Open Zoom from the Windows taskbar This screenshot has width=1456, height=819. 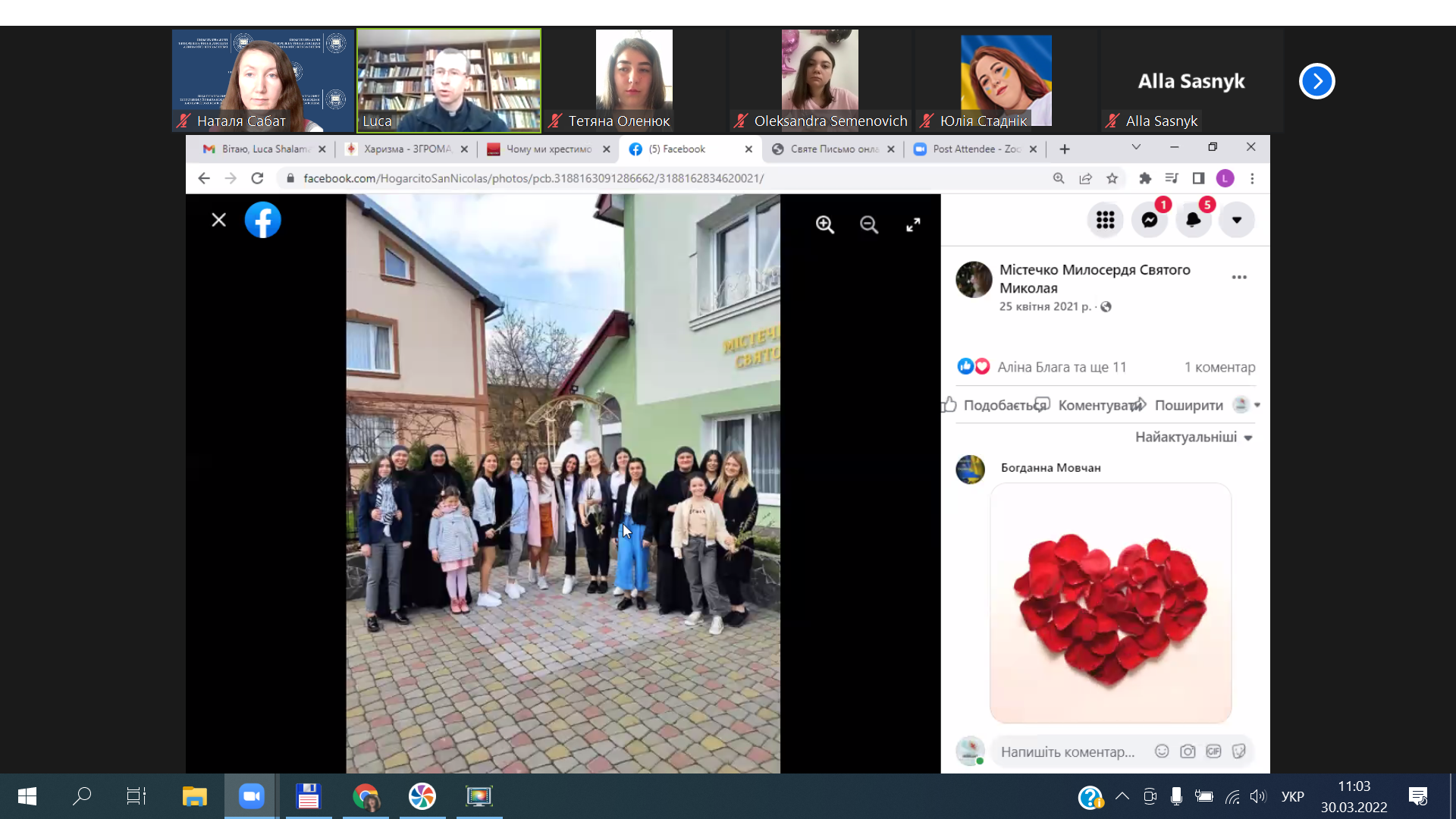point(250,796)
